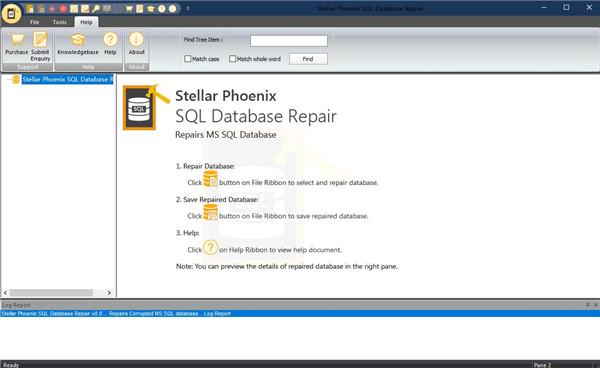Click the Purchase cart button in ribbon
Viewport: 600px width, 368px height.
click(16, 44)
